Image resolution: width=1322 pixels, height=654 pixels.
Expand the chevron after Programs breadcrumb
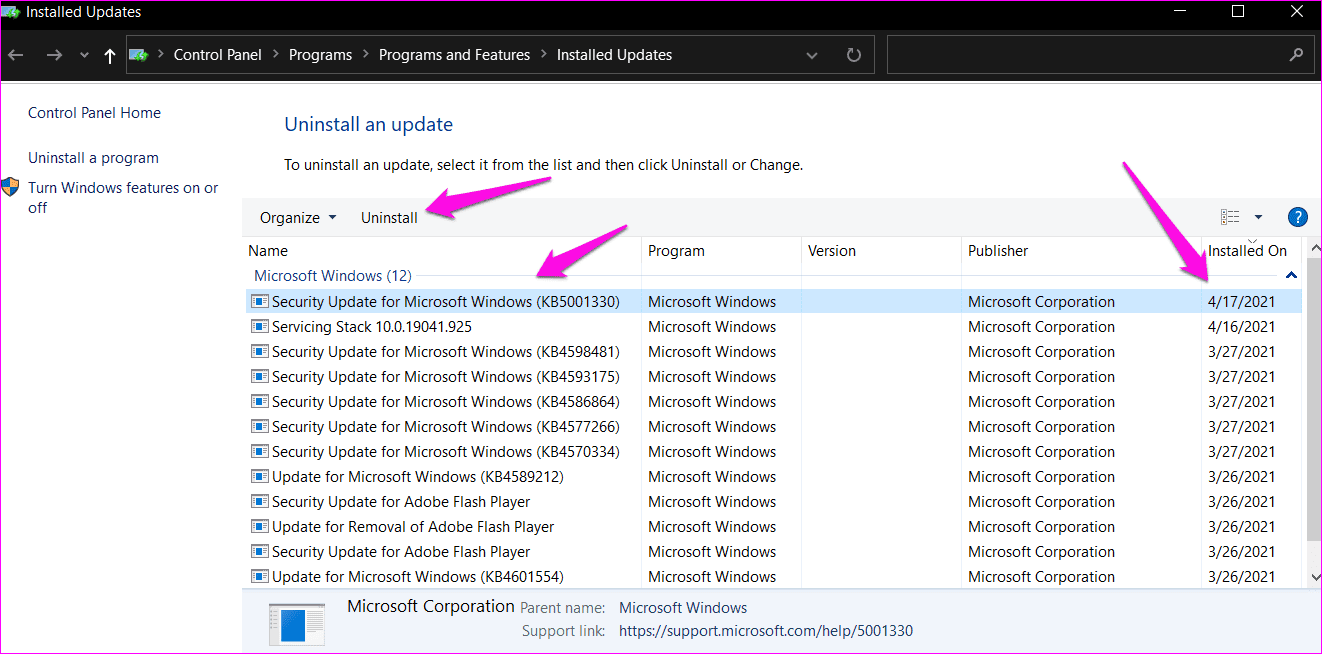pos(365,55)
